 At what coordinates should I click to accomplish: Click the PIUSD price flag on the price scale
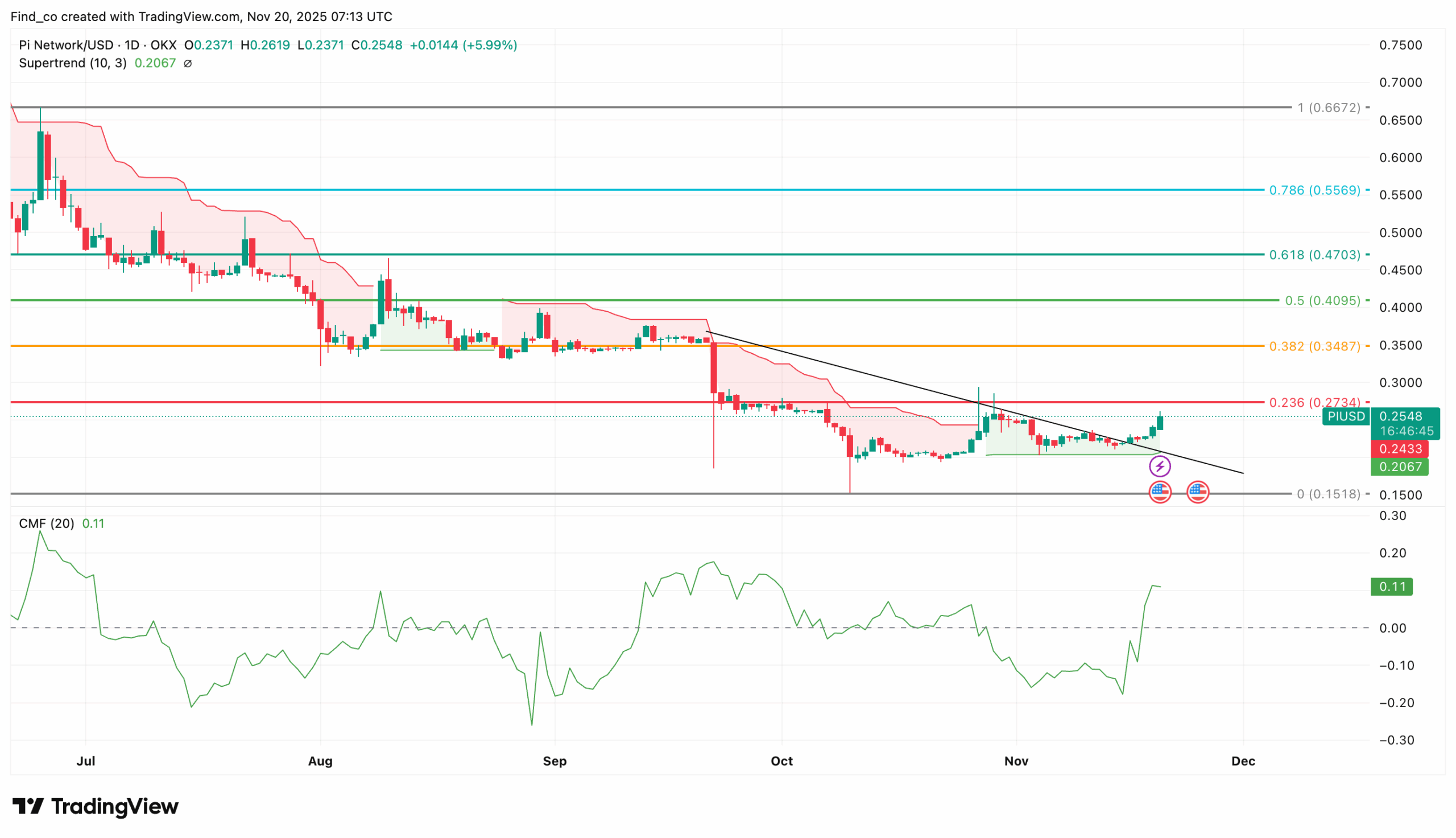1346,416
